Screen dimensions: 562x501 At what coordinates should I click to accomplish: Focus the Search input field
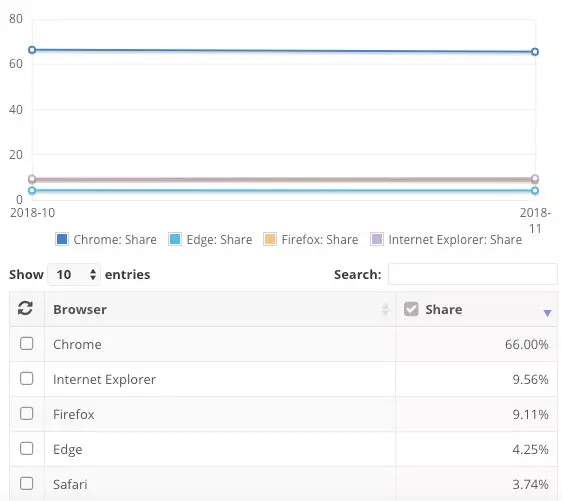(472, 274)
